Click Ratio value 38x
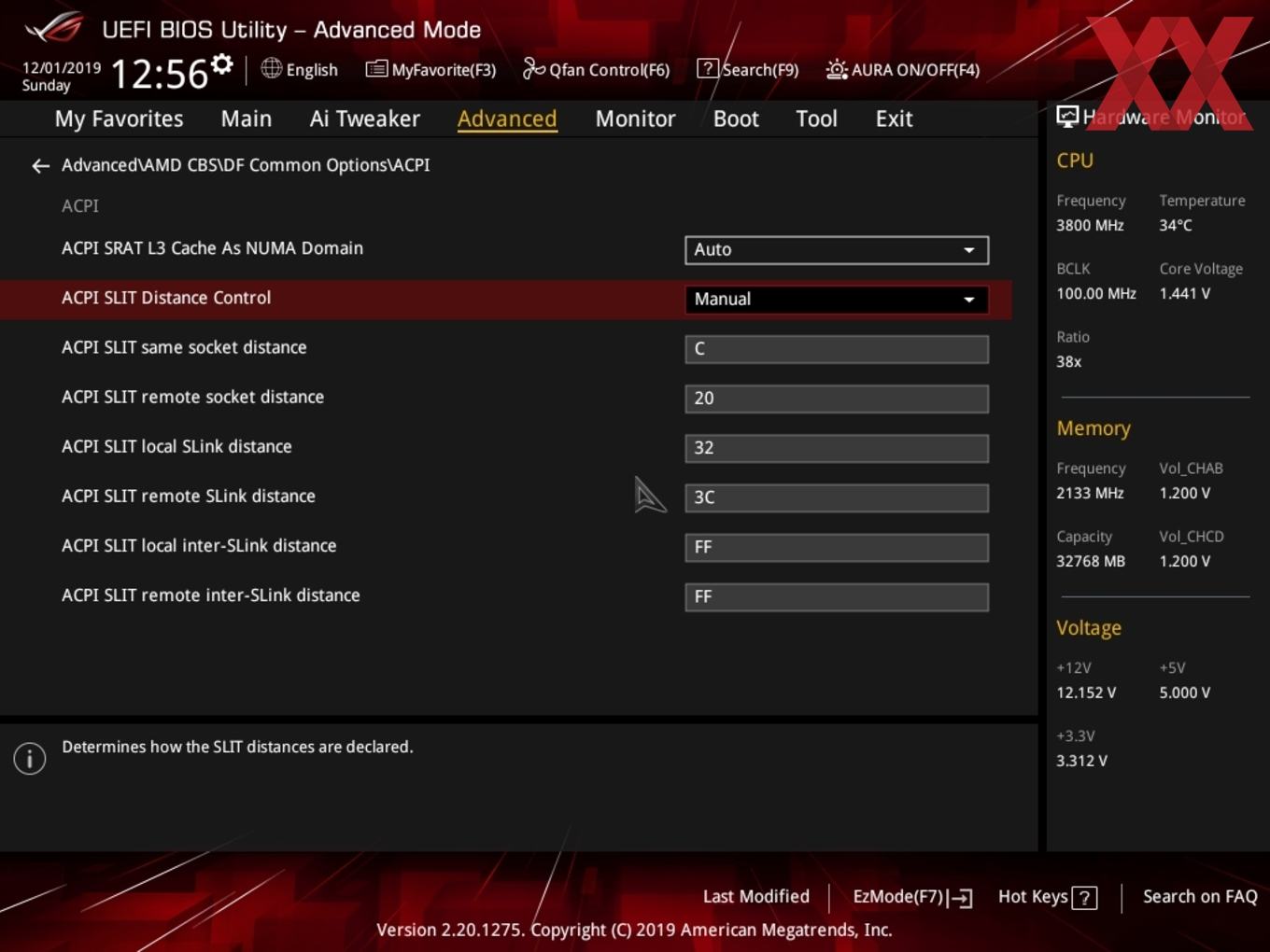Viewport: 1270px width, 952px height. (x=1068, y=361)
